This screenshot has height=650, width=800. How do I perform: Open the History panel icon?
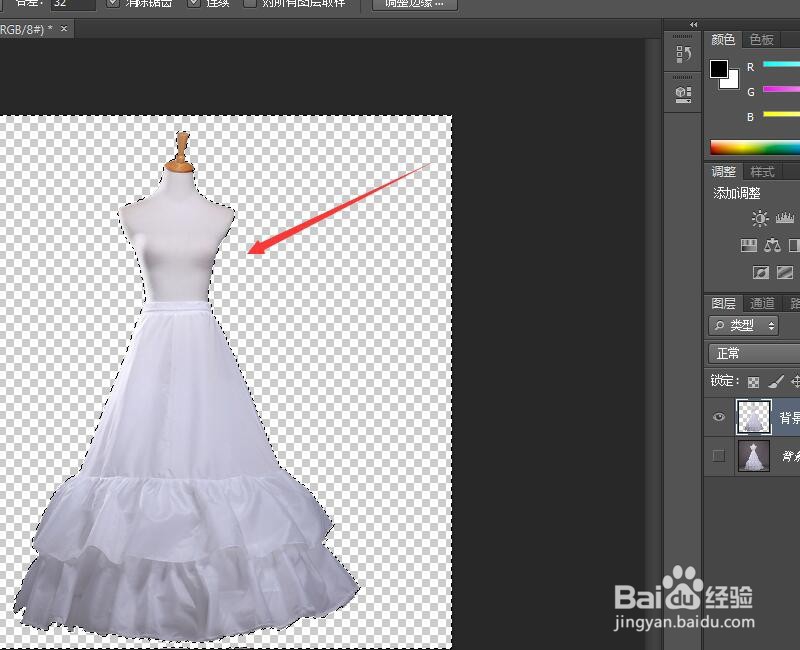pyautogui.click(x=683, y=54)
